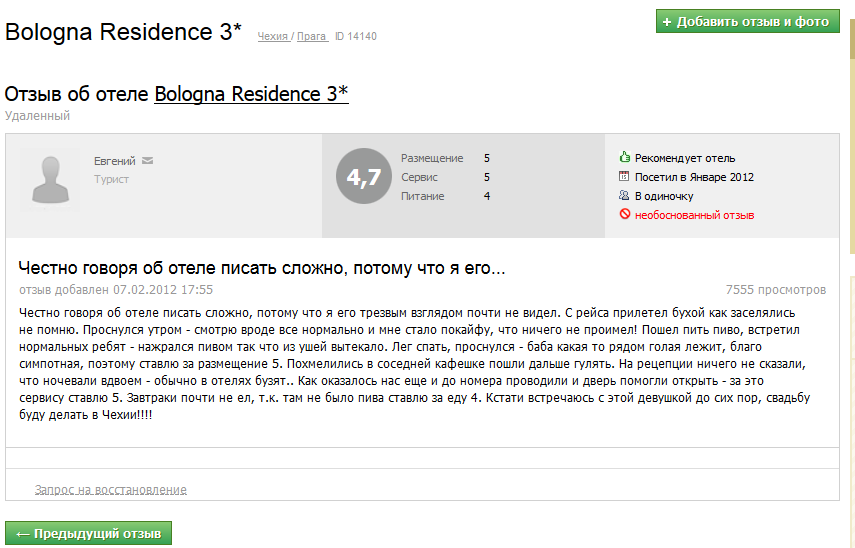
Task: Click the calendar icon beside visit date
Action: (624, 176)
